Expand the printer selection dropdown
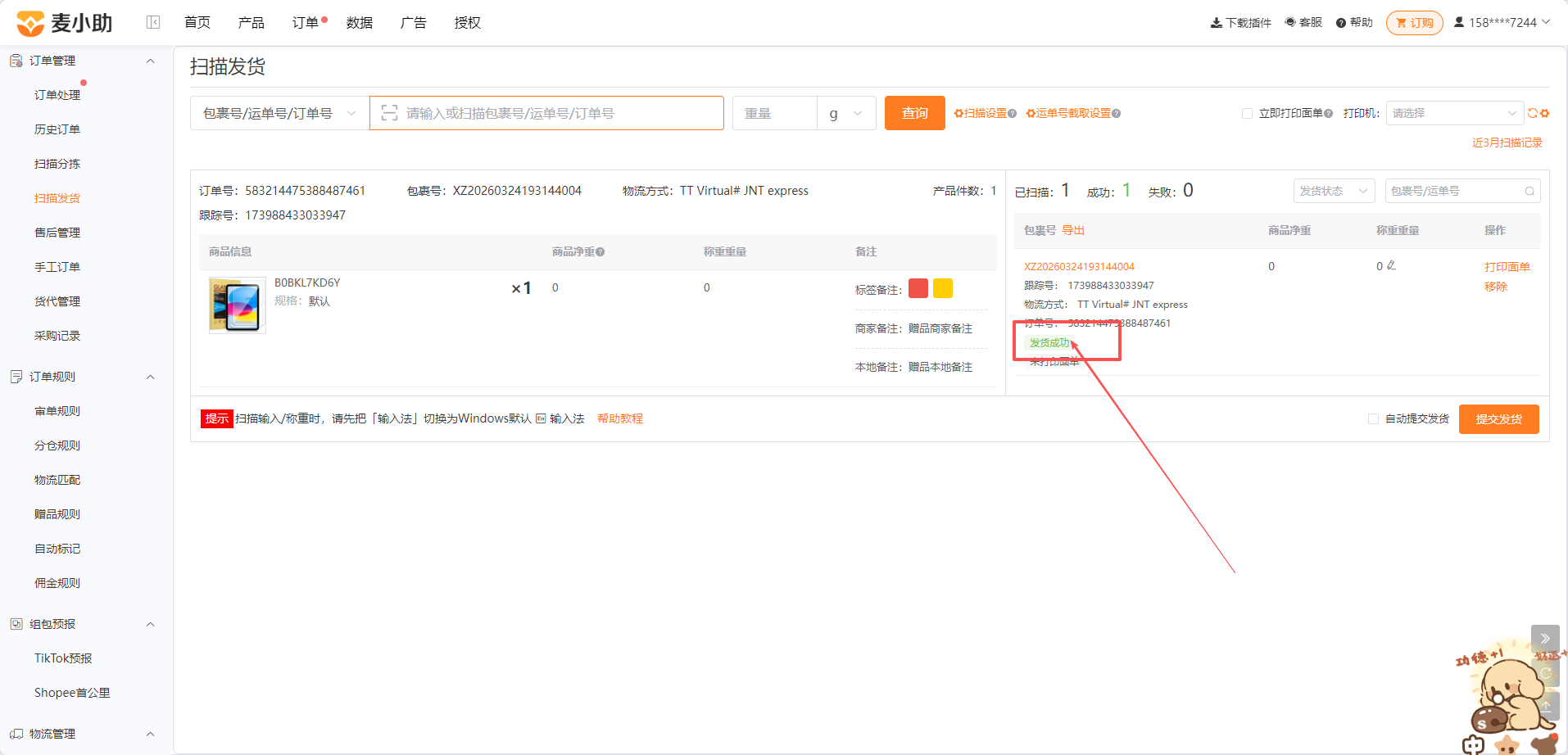Viewport: 1568px width, 755px height. click(x=1454, y=113)
